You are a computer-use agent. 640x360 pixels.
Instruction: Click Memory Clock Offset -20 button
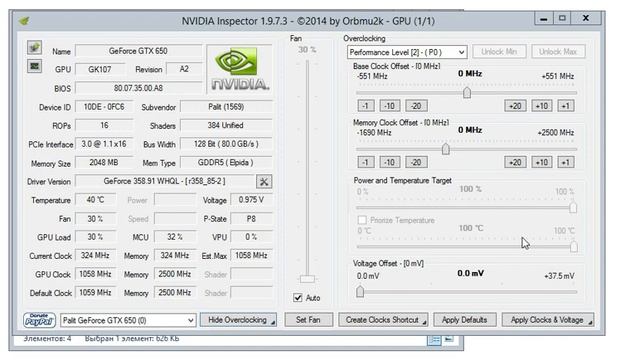point(416,162)
